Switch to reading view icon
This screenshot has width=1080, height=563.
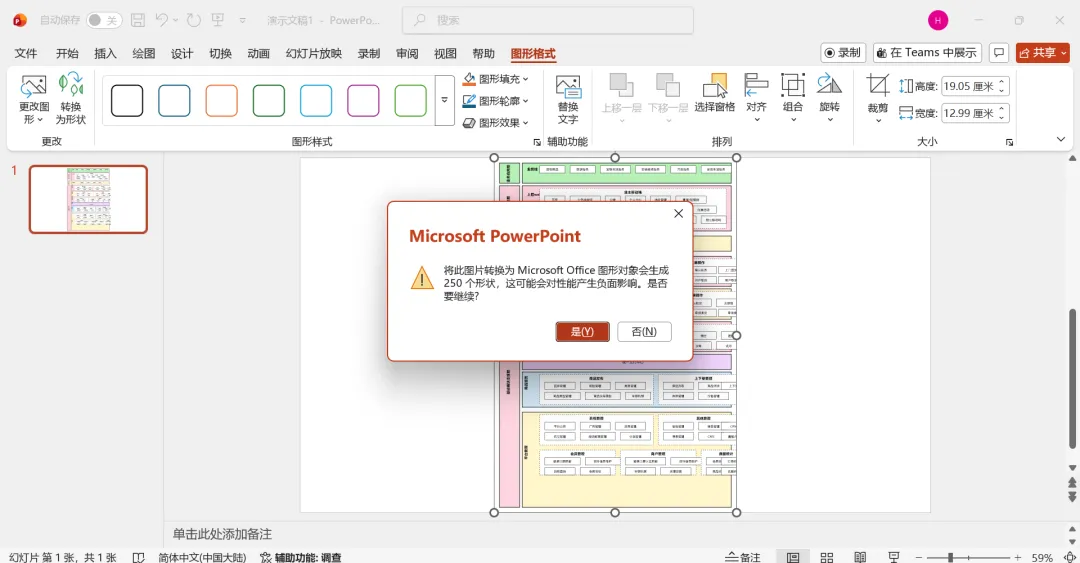click(x=860, y=557)
